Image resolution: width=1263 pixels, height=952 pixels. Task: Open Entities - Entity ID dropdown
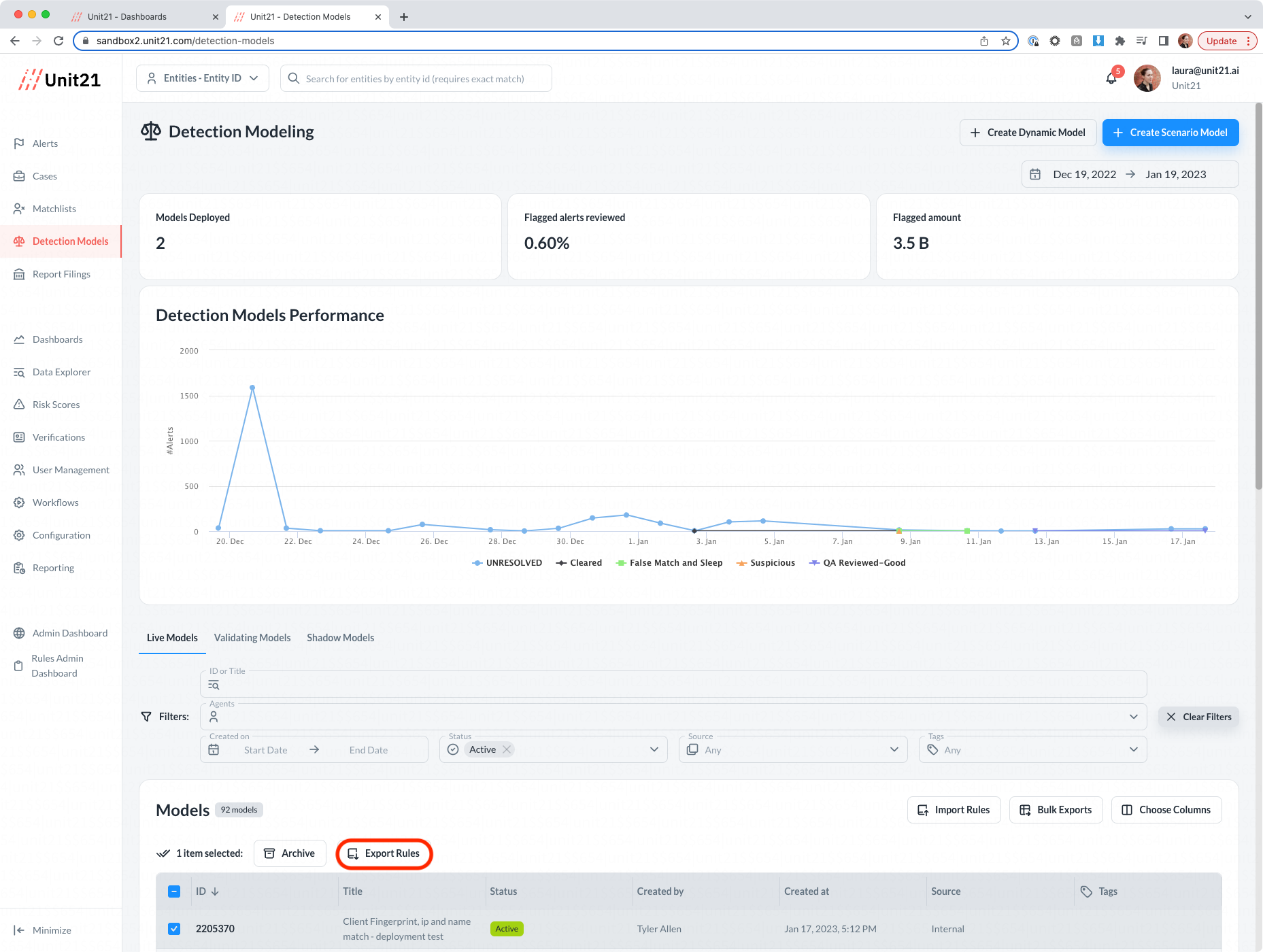[203, 78]
